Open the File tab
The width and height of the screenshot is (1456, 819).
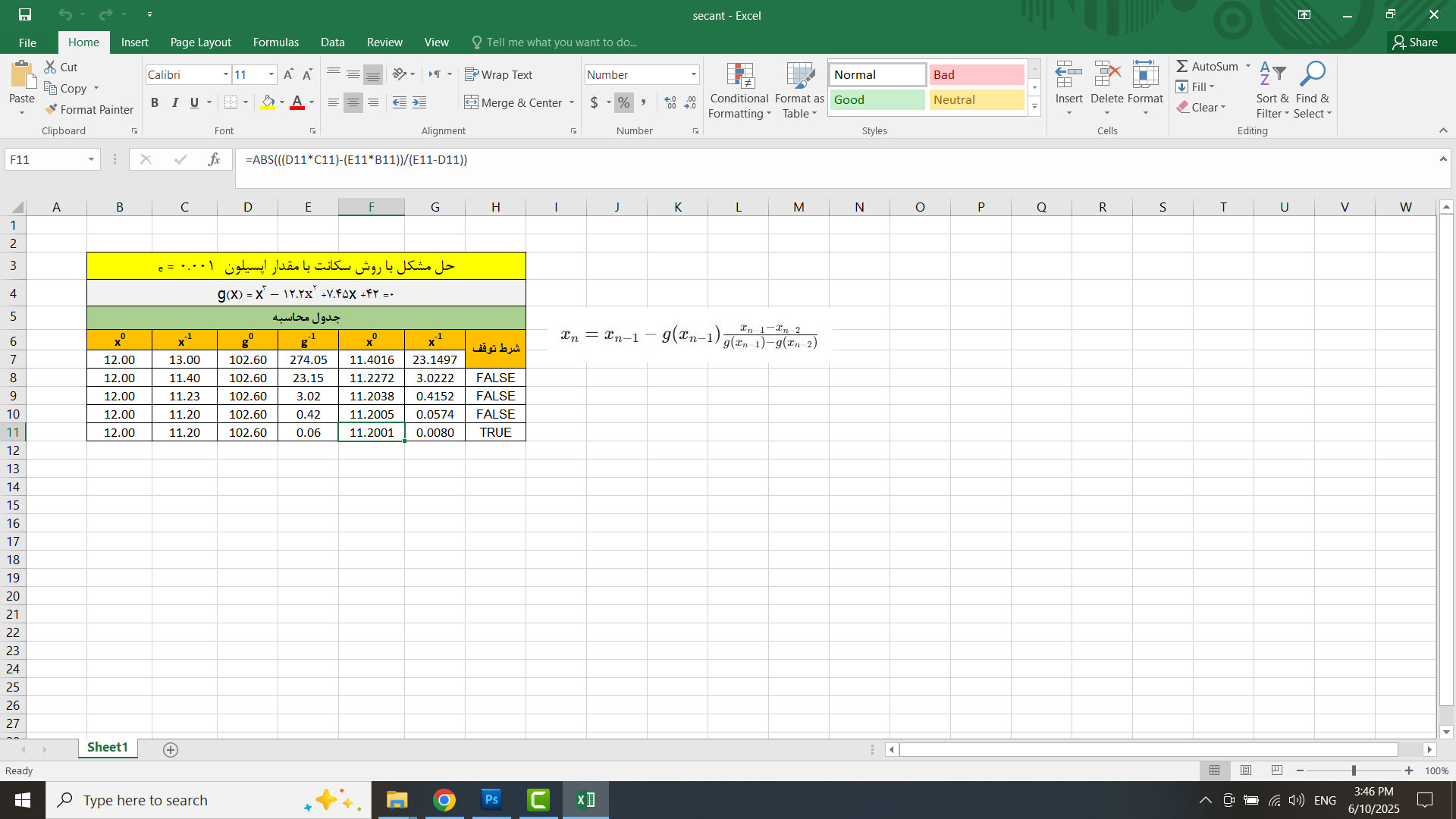point(27,42)
